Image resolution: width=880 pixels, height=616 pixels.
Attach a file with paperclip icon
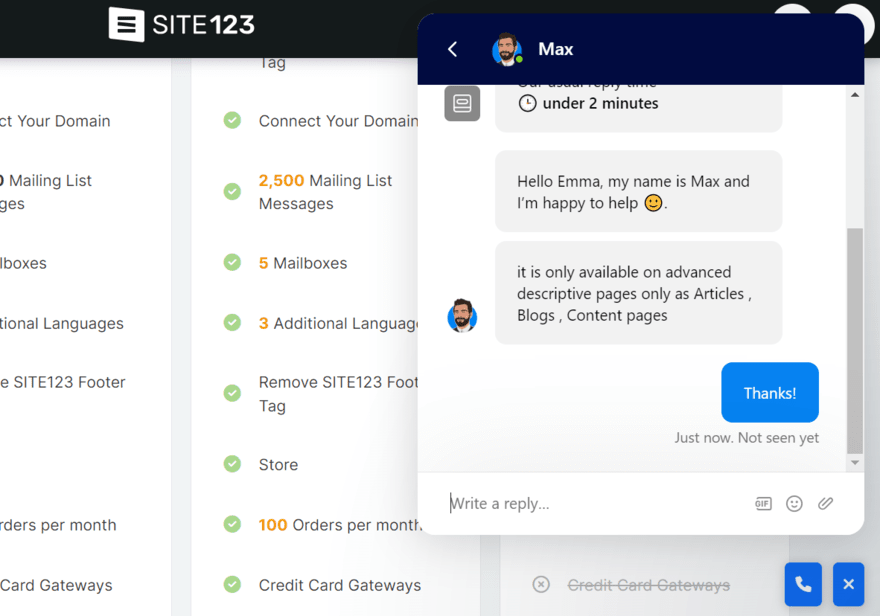(x=825, y=503)
